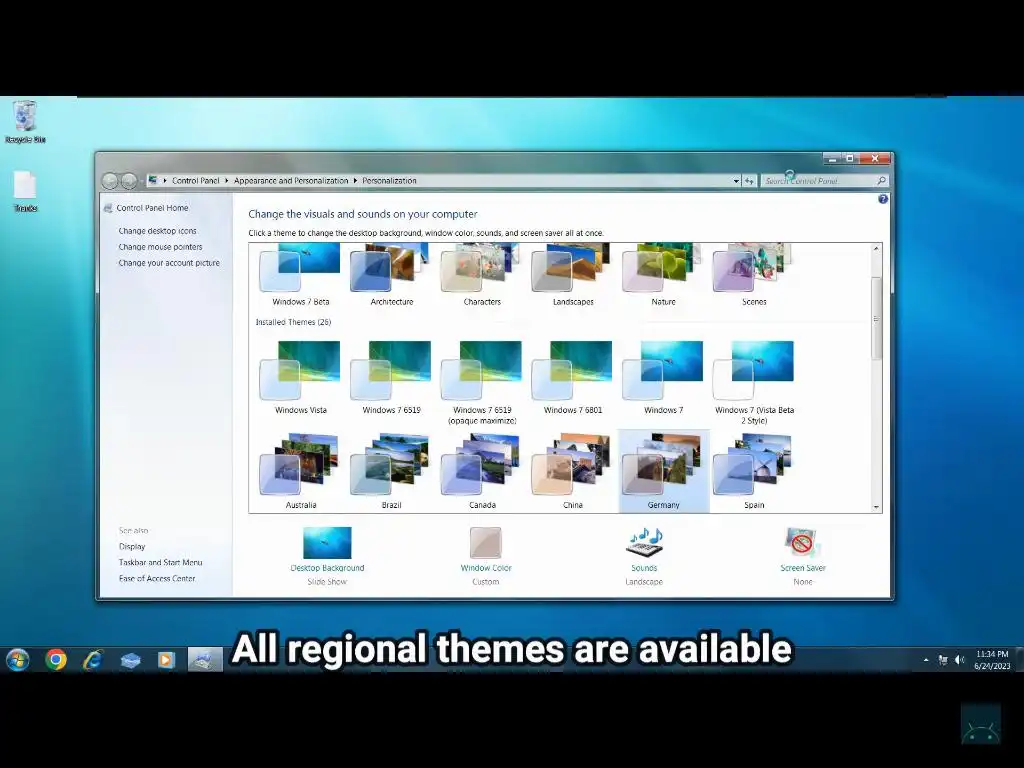Pick Windows 7 (Vista Beta 2 Style) theme
The image size is (1024, 768).
point(754,382)
